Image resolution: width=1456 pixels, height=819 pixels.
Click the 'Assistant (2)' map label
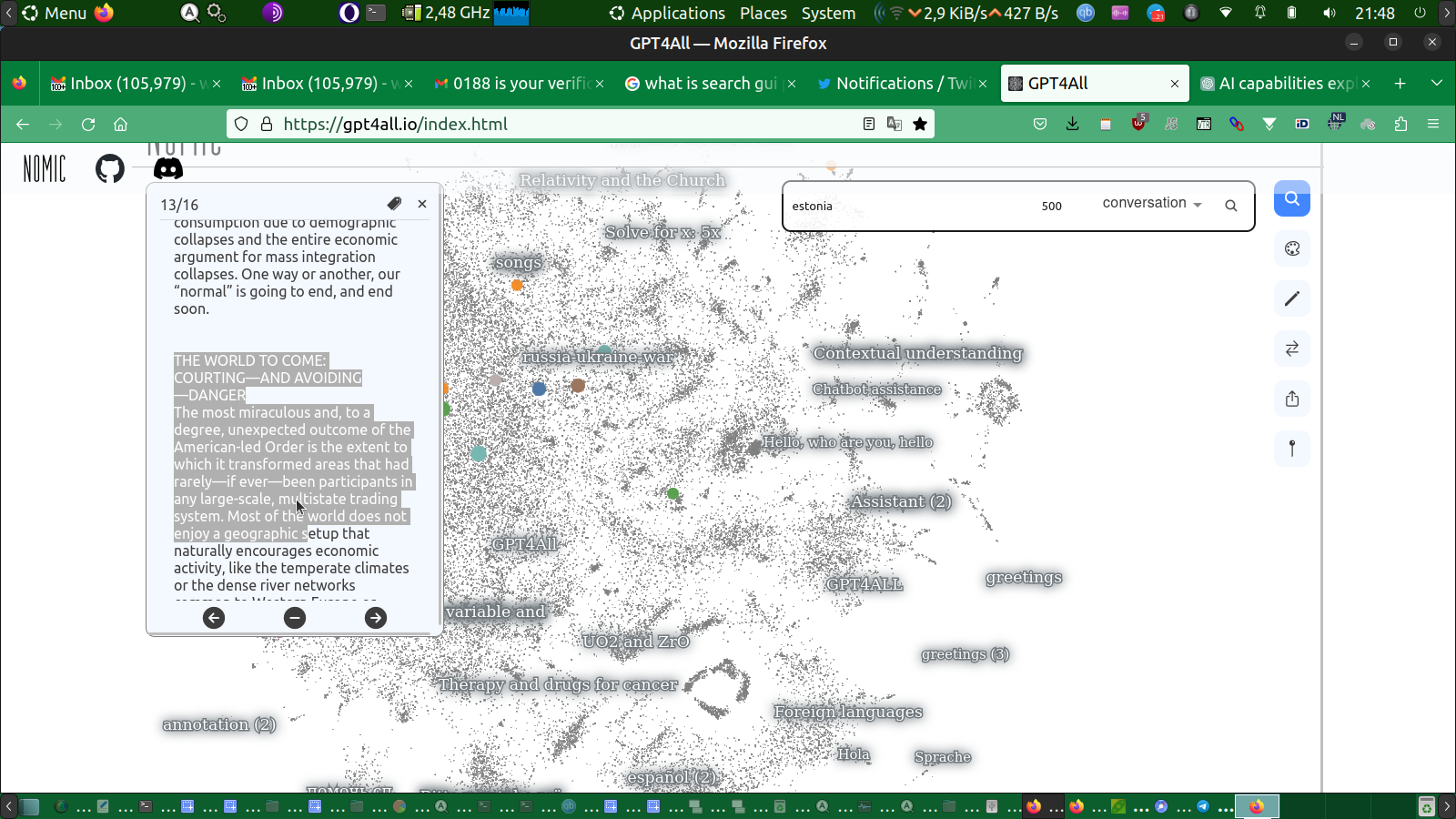click(x=902, y=501)
